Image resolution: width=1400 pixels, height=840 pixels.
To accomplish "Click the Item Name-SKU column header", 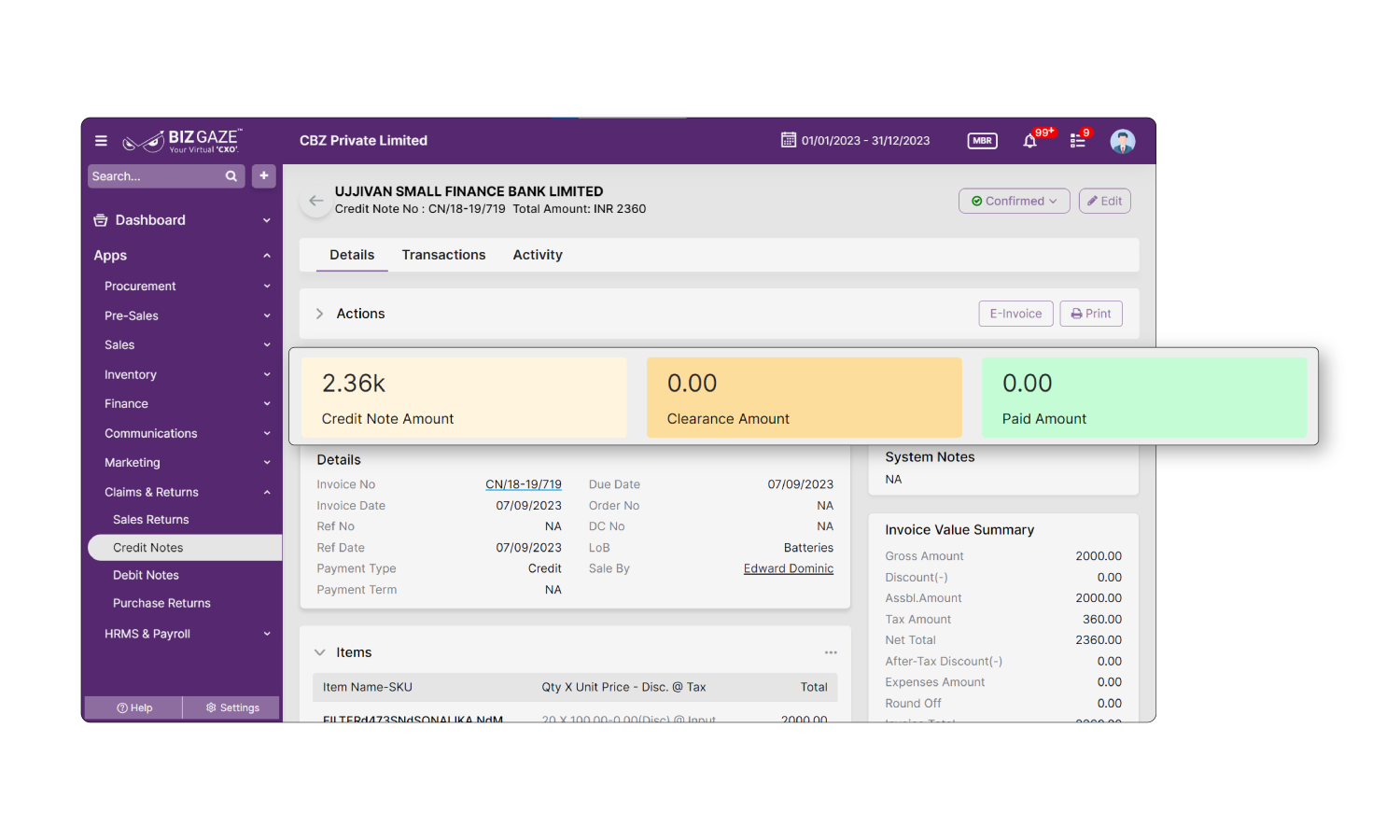I will (368, 687).
